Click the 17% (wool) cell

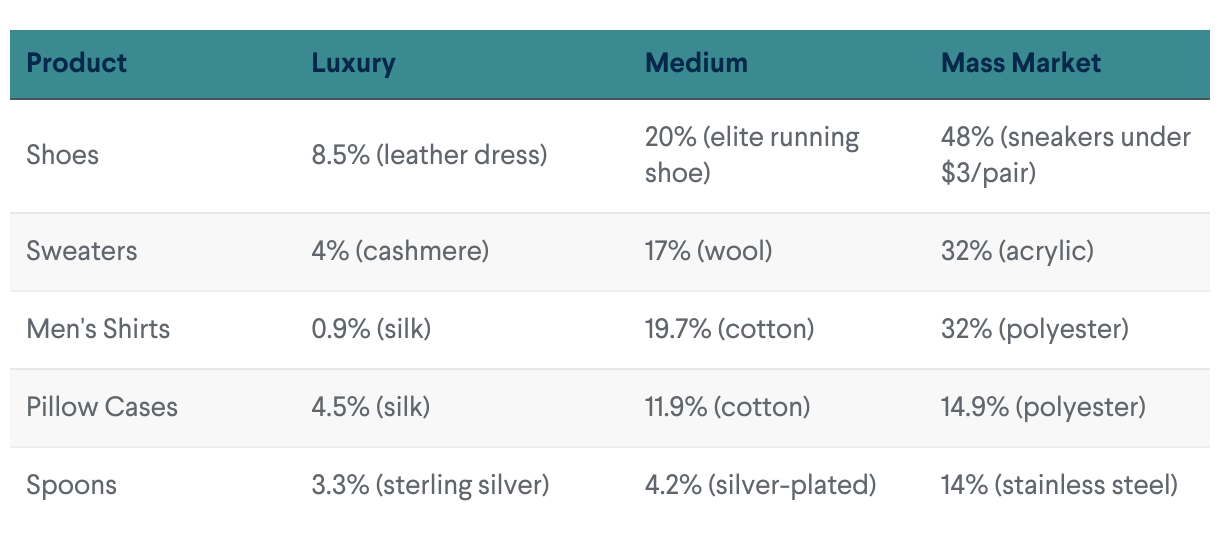point(708,250)
